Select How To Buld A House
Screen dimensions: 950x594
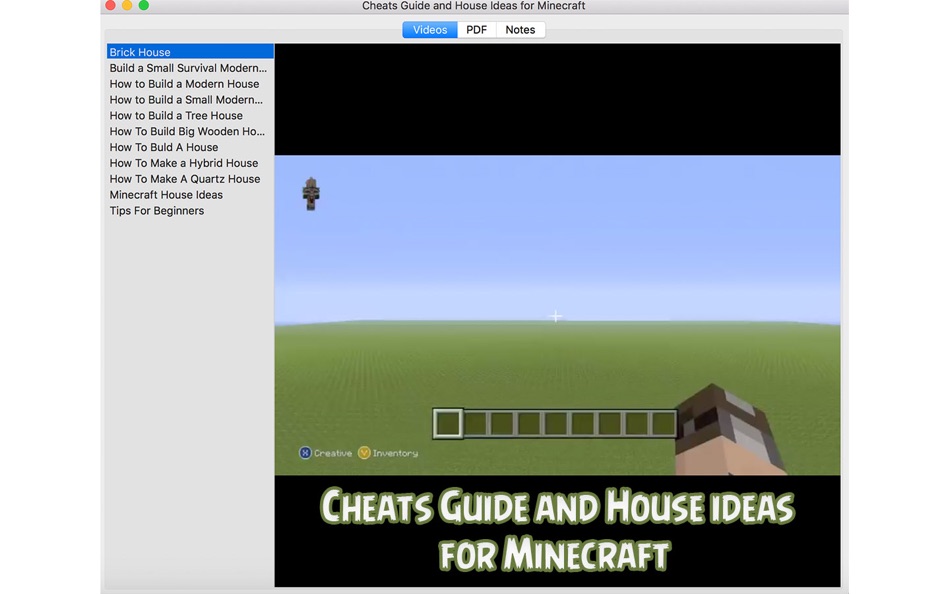[x=190, y=147]
